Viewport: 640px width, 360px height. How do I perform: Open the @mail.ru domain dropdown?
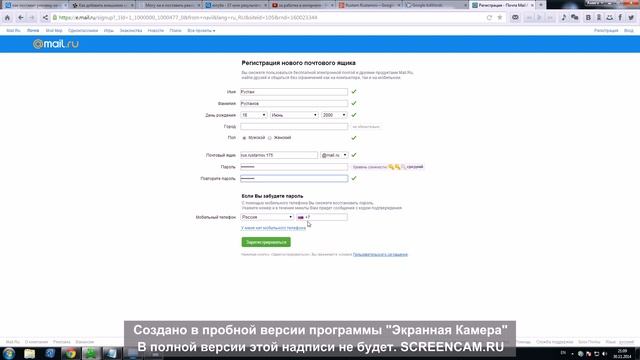334,155
